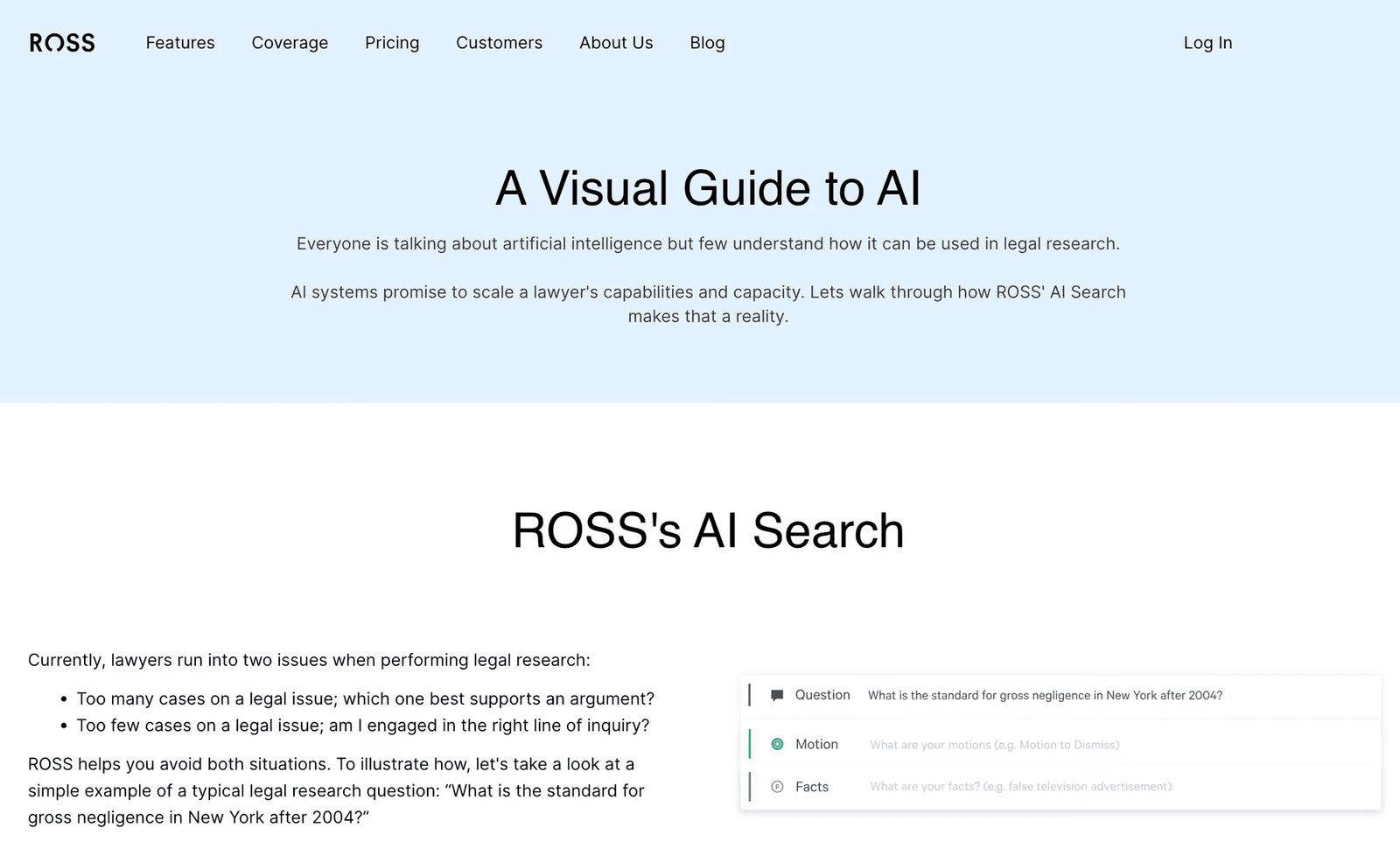The height and width of the screenshot is (856, 1400).
Task: Open the Pricing page
Action: (x=392, y=43)
